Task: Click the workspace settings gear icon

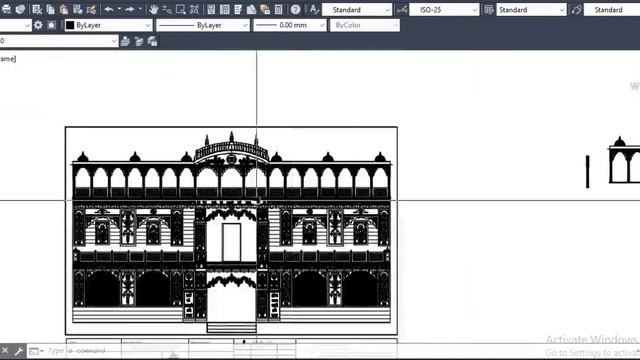Action: click(38, 25)
